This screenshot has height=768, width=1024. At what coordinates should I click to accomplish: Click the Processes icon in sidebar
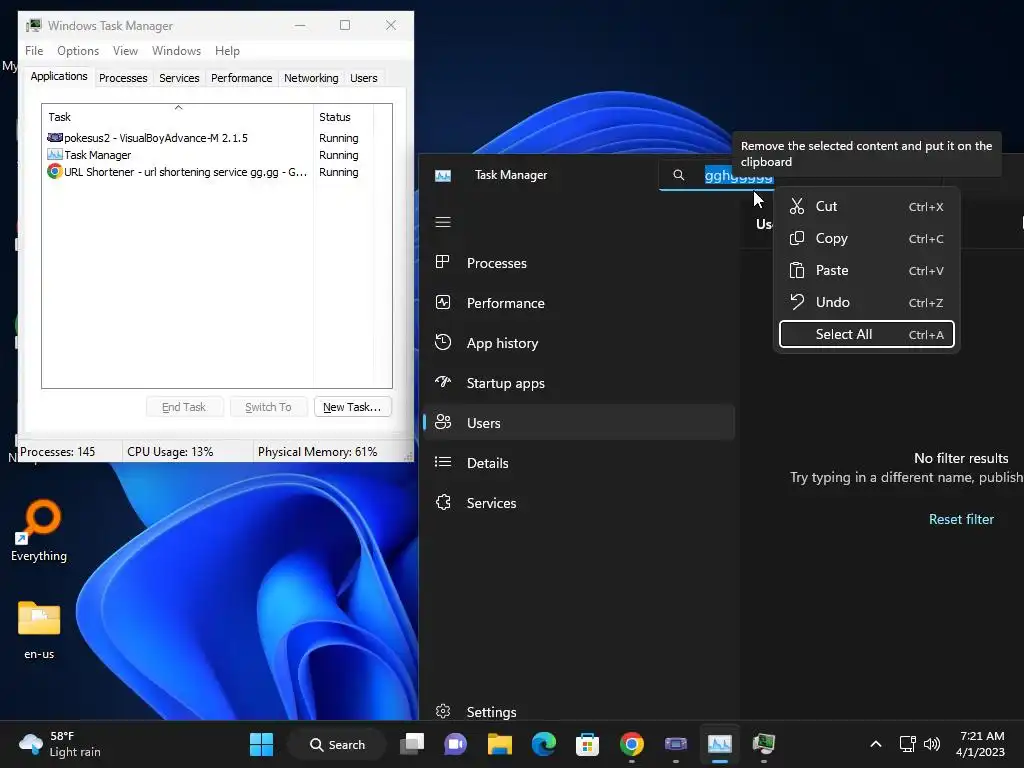point(443,263)
